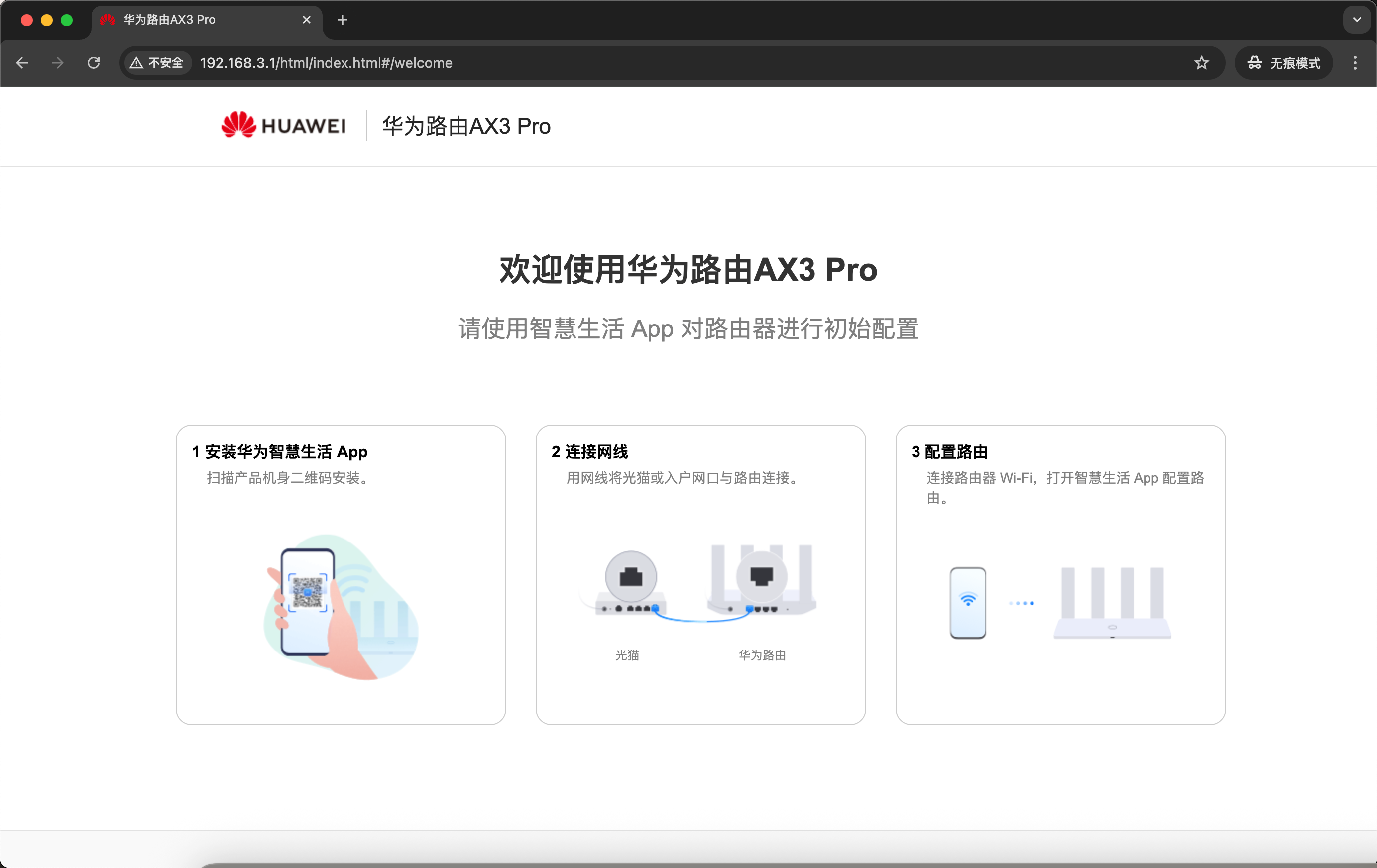Open the 无痕模式 incognito indicator
Viewport: 1377px width, 868px height.
[1283, 63]
